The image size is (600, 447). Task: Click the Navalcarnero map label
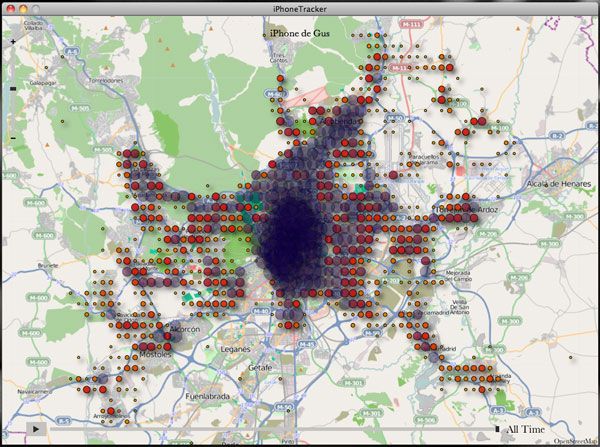34,392
